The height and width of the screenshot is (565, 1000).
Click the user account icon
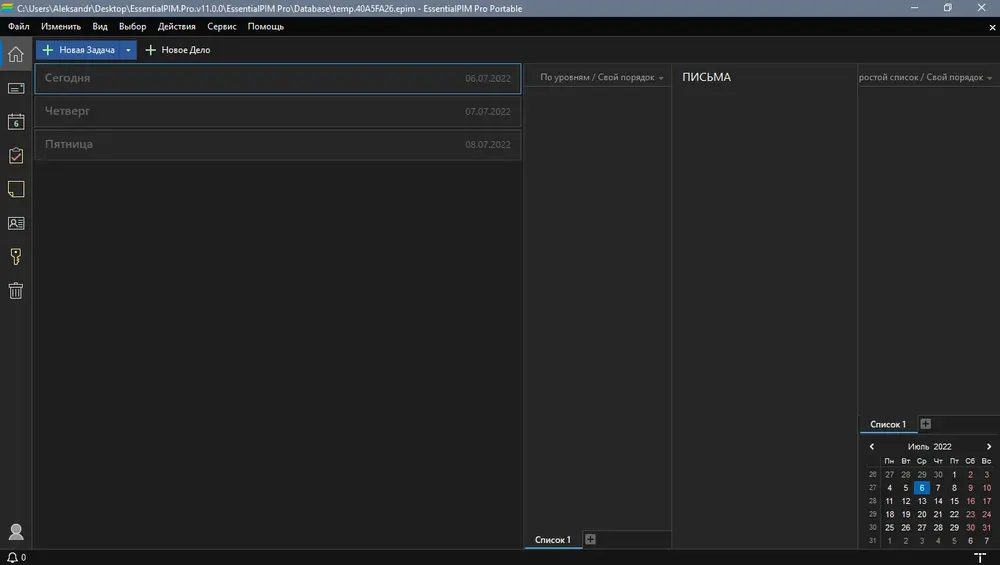pyautogui.click(x=16, y=531)
